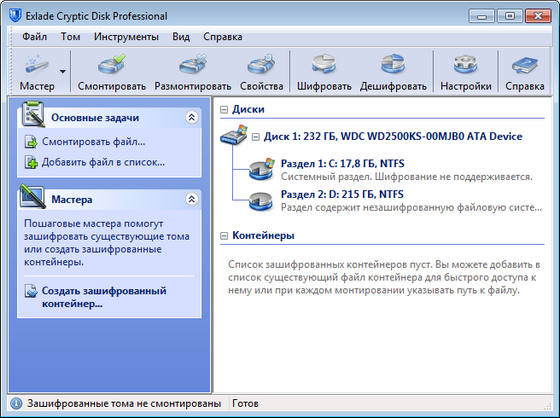This screenshot has width=560, height=418.
Task: Click the Добавить файл в список plus icon
Action: click(31, 163)
